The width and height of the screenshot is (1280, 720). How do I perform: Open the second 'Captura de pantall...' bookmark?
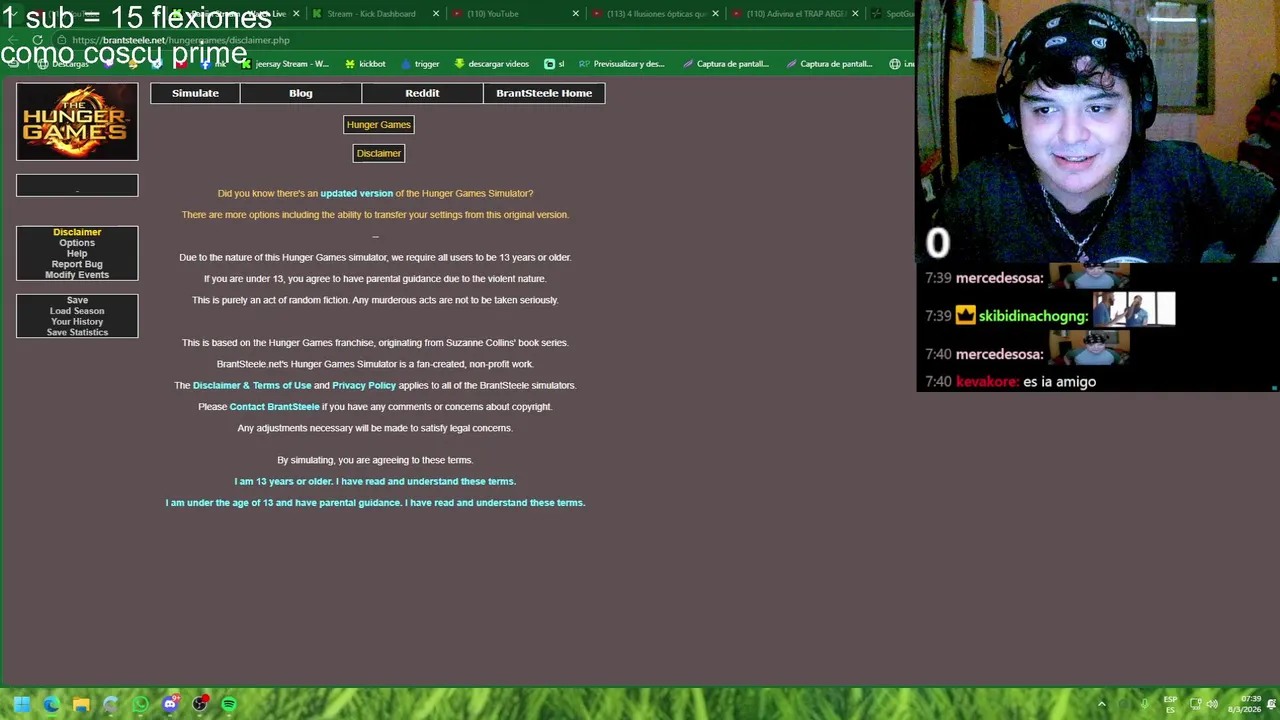pyautogui.click(x=830, y=64)
